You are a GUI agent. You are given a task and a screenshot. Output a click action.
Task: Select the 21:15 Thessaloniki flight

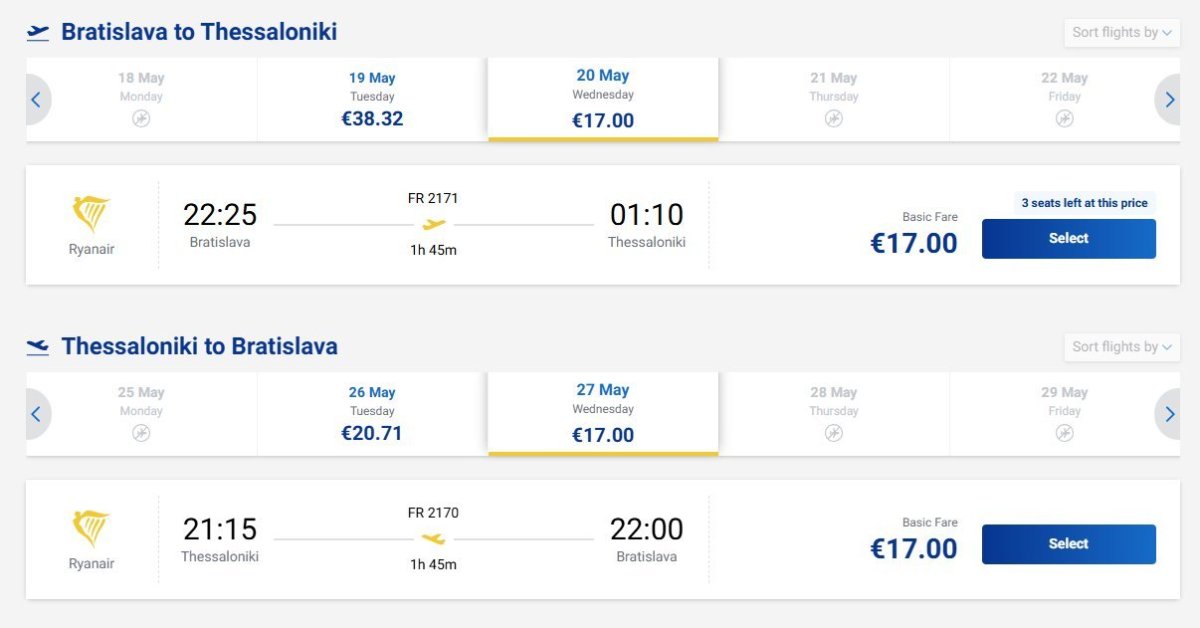pos(1068,544)
